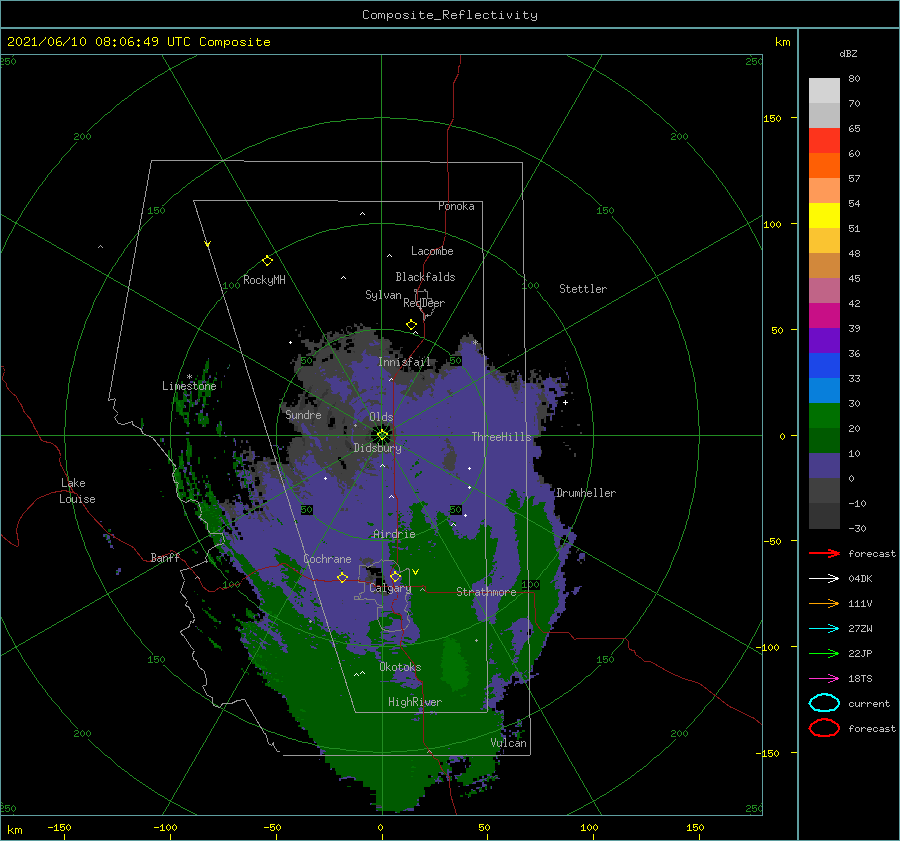
Task: Click the 18TS legend text
Action: pos(860,679)
